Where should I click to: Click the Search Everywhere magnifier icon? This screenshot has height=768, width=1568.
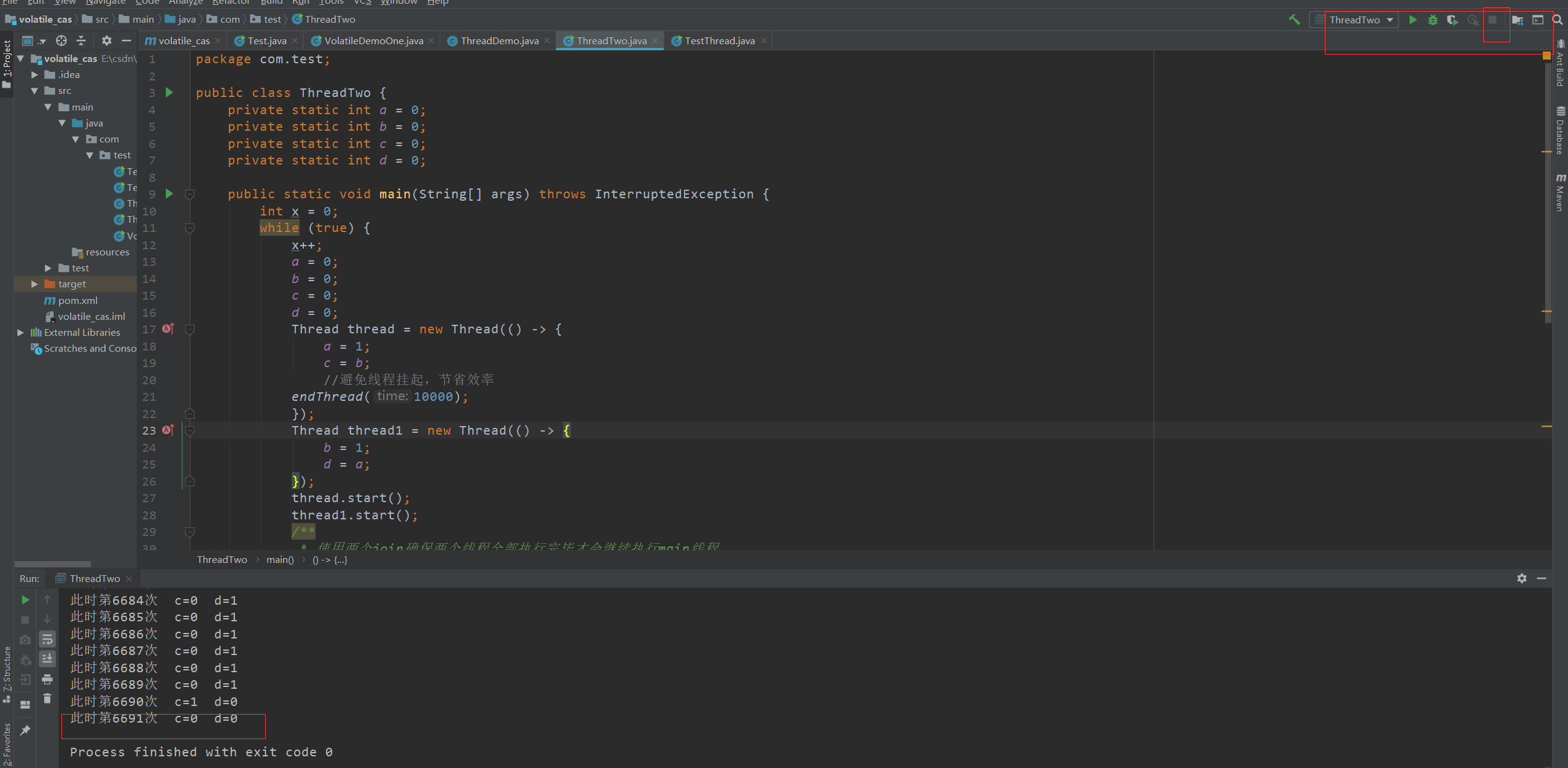pyautogui.click(x=1558, y=20)
